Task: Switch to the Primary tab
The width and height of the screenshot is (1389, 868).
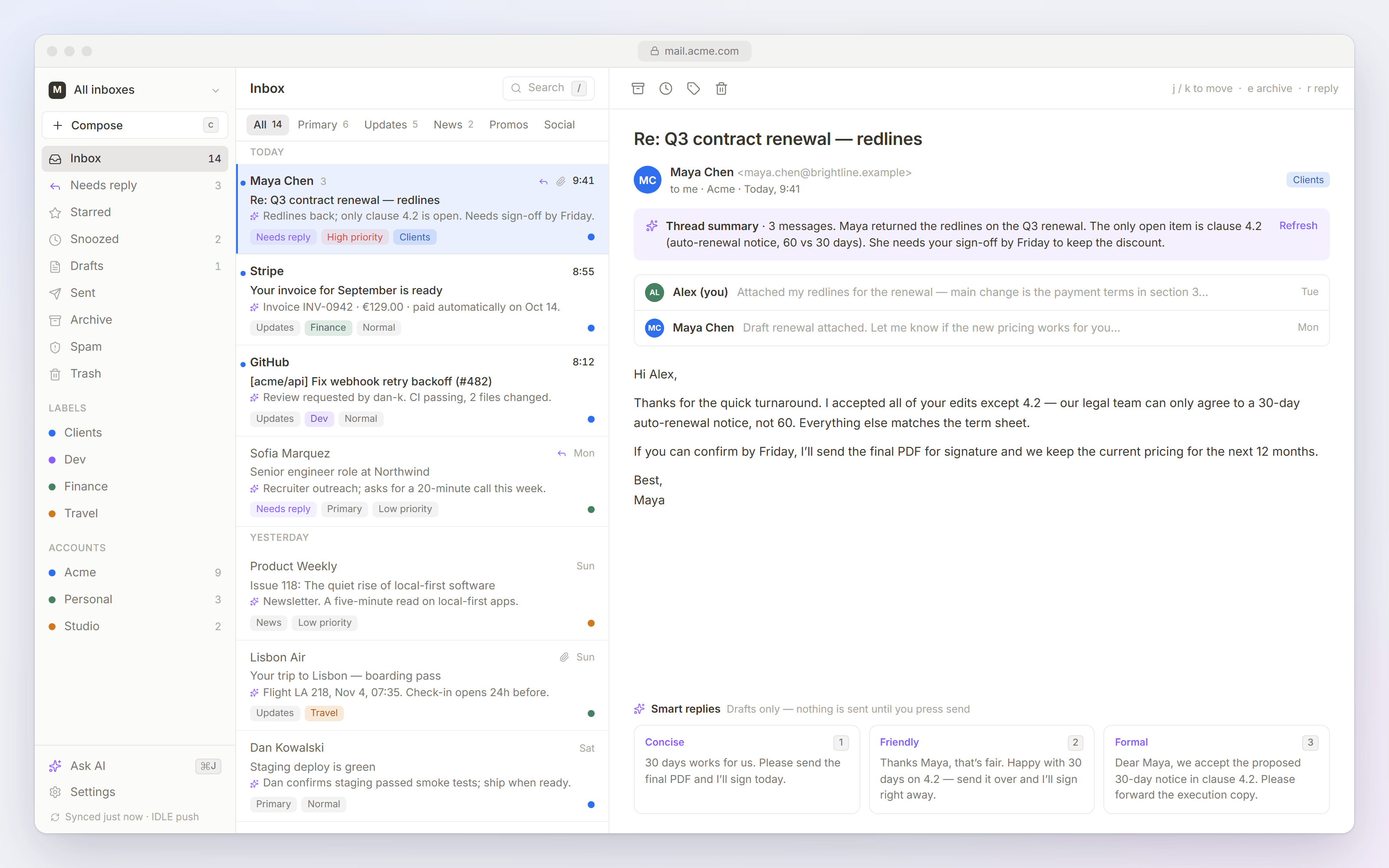Action: pos(323,125)
